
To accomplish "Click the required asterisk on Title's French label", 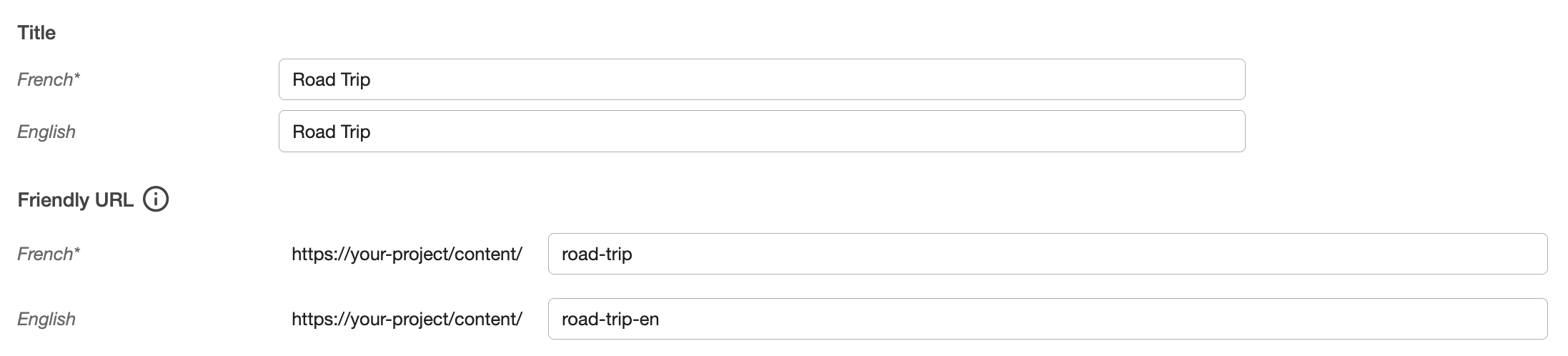I will click(76, 76).
